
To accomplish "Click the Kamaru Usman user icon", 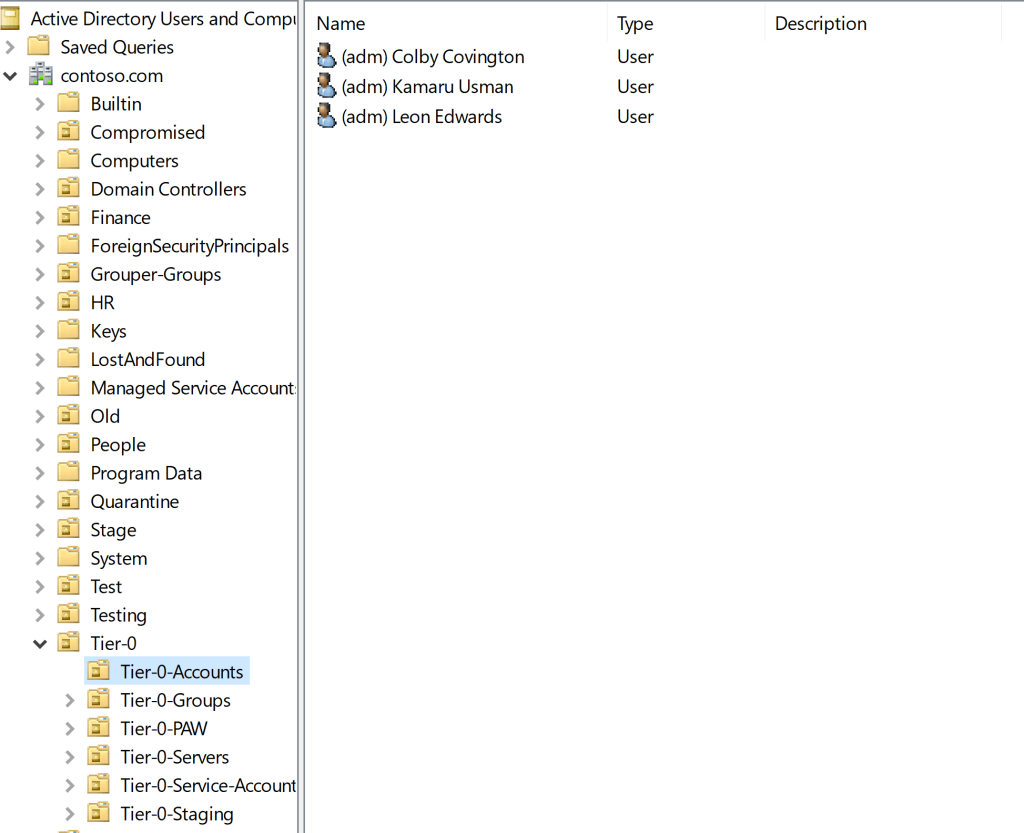I will point(327,86).
